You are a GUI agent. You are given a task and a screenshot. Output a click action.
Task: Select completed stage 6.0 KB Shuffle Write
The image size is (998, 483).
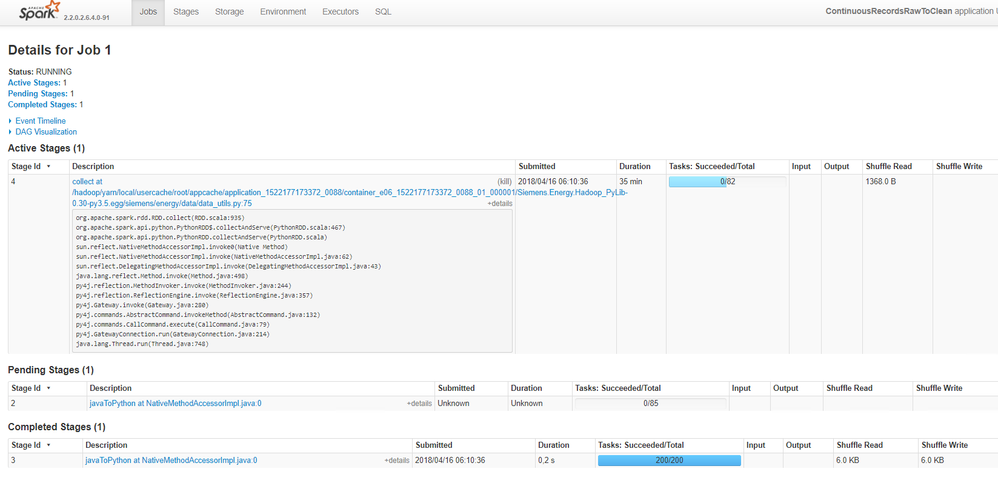(932, 461)
